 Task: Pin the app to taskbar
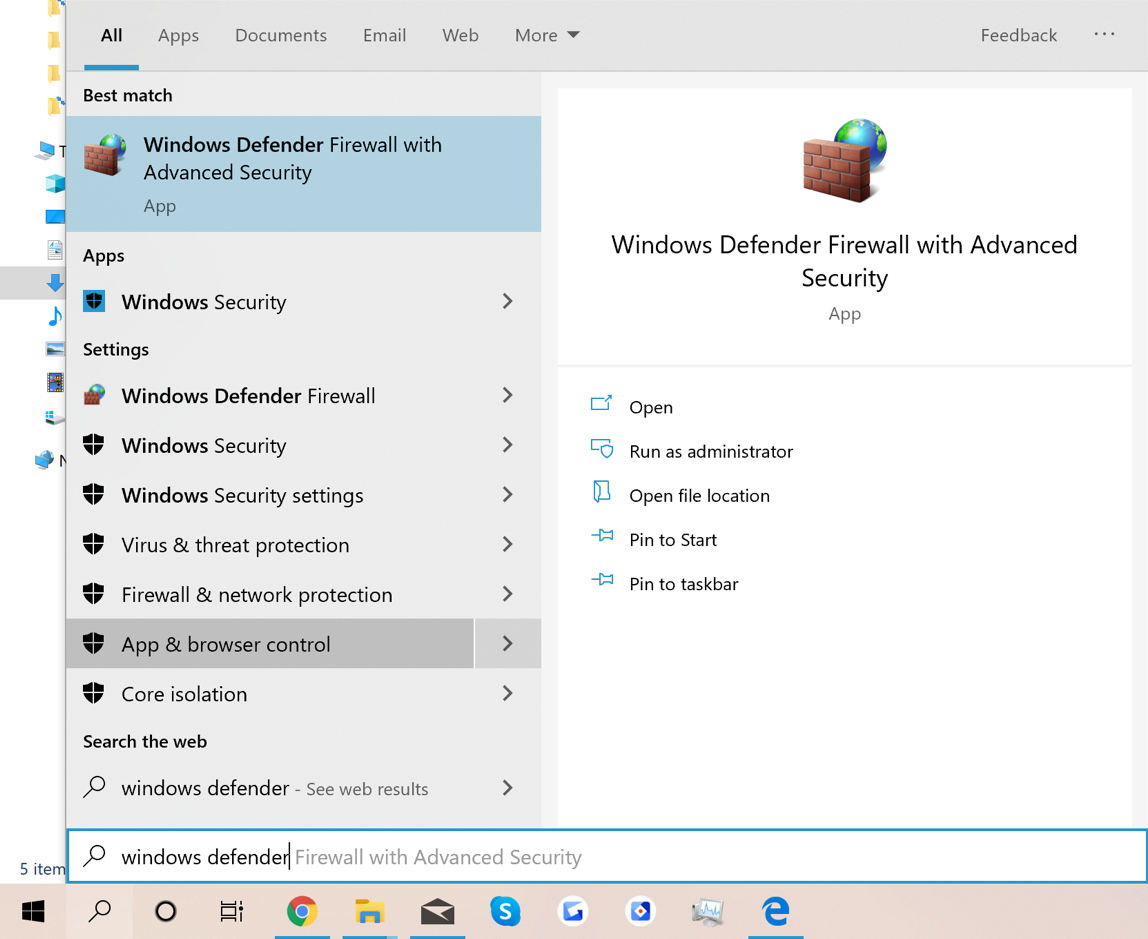[x=684, y=583]
